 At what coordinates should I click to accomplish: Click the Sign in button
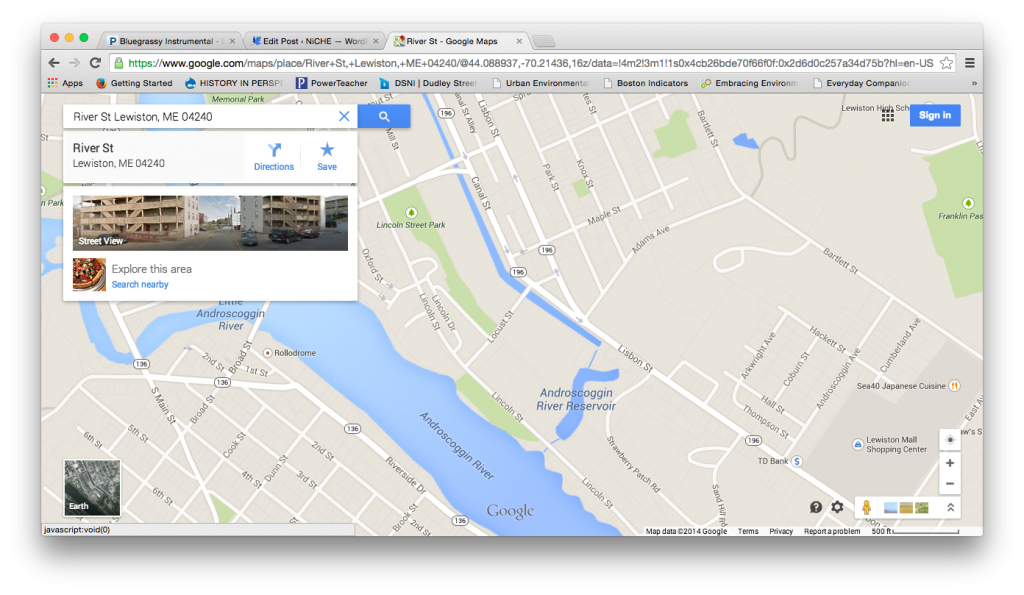pos(934,115)
